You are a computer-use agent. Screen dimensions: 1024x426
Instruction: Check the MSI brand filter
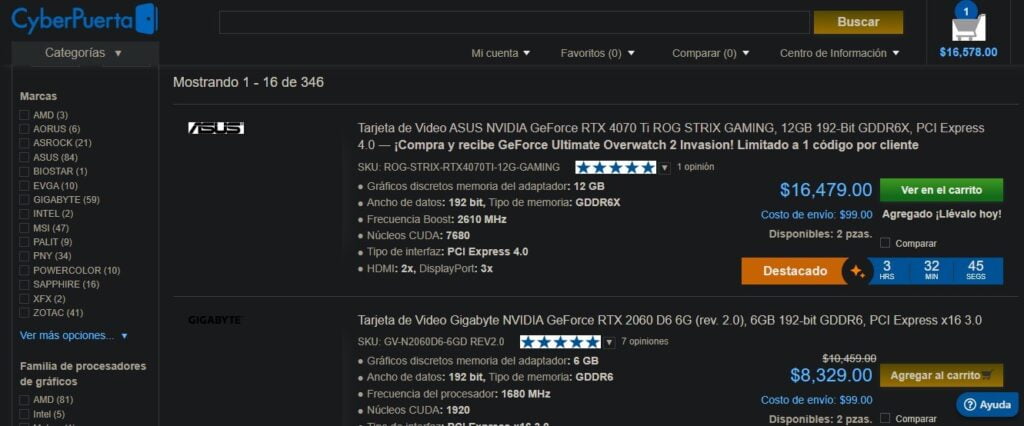[x=24, y=228]
